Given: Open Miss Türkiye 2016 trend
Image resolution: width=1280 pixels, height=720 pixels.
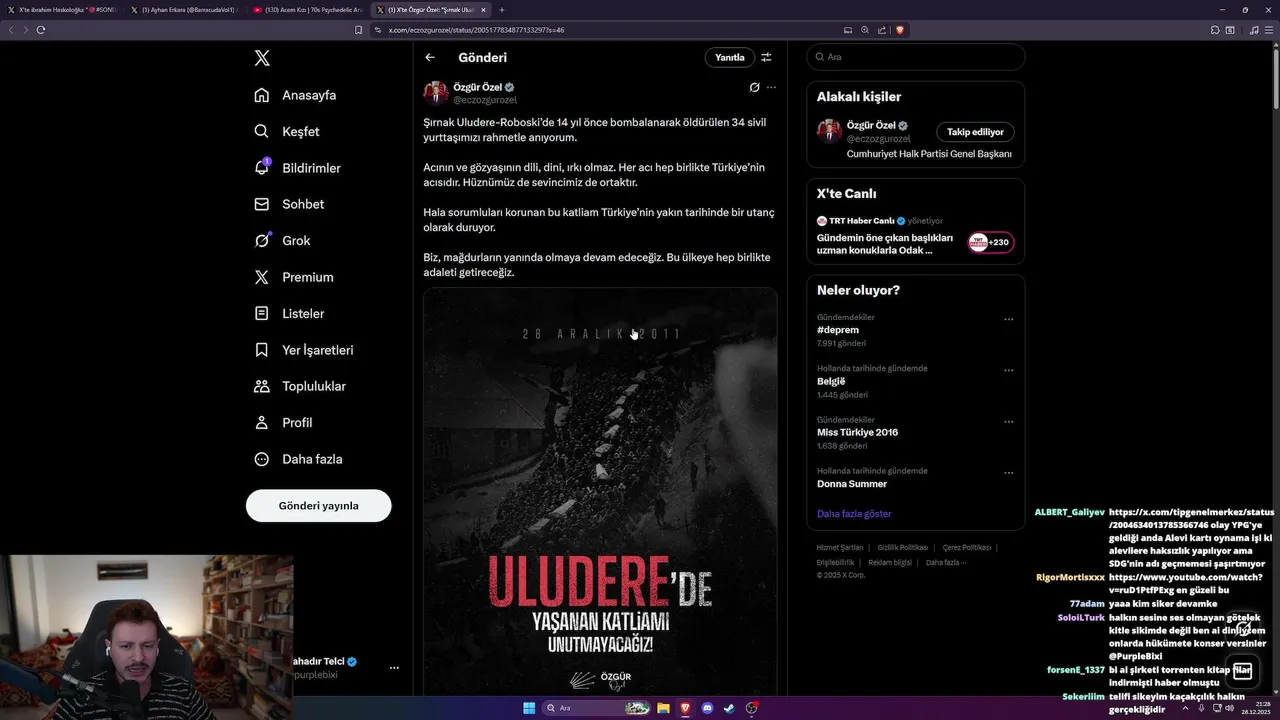Looking at the screenshot, I should click(x=857, y=432).
